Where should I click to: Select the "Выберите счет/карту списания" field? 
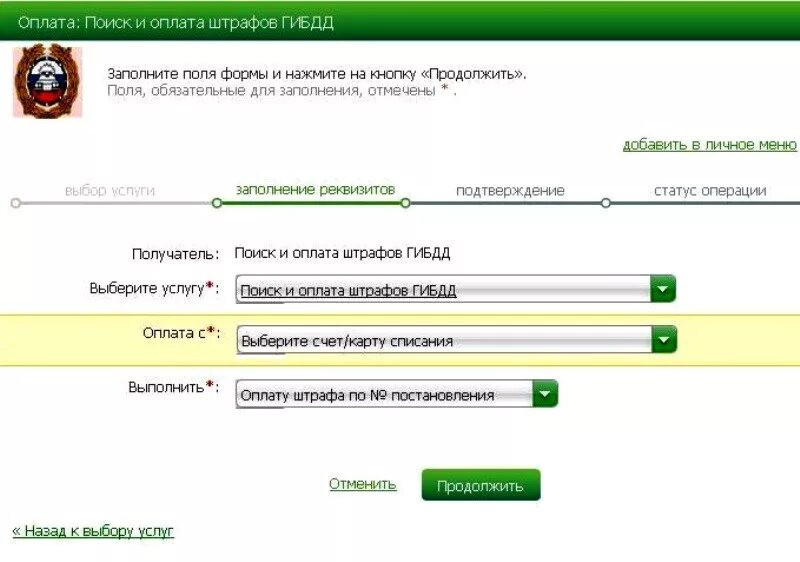pyautogui.click(x=457, y=340)
